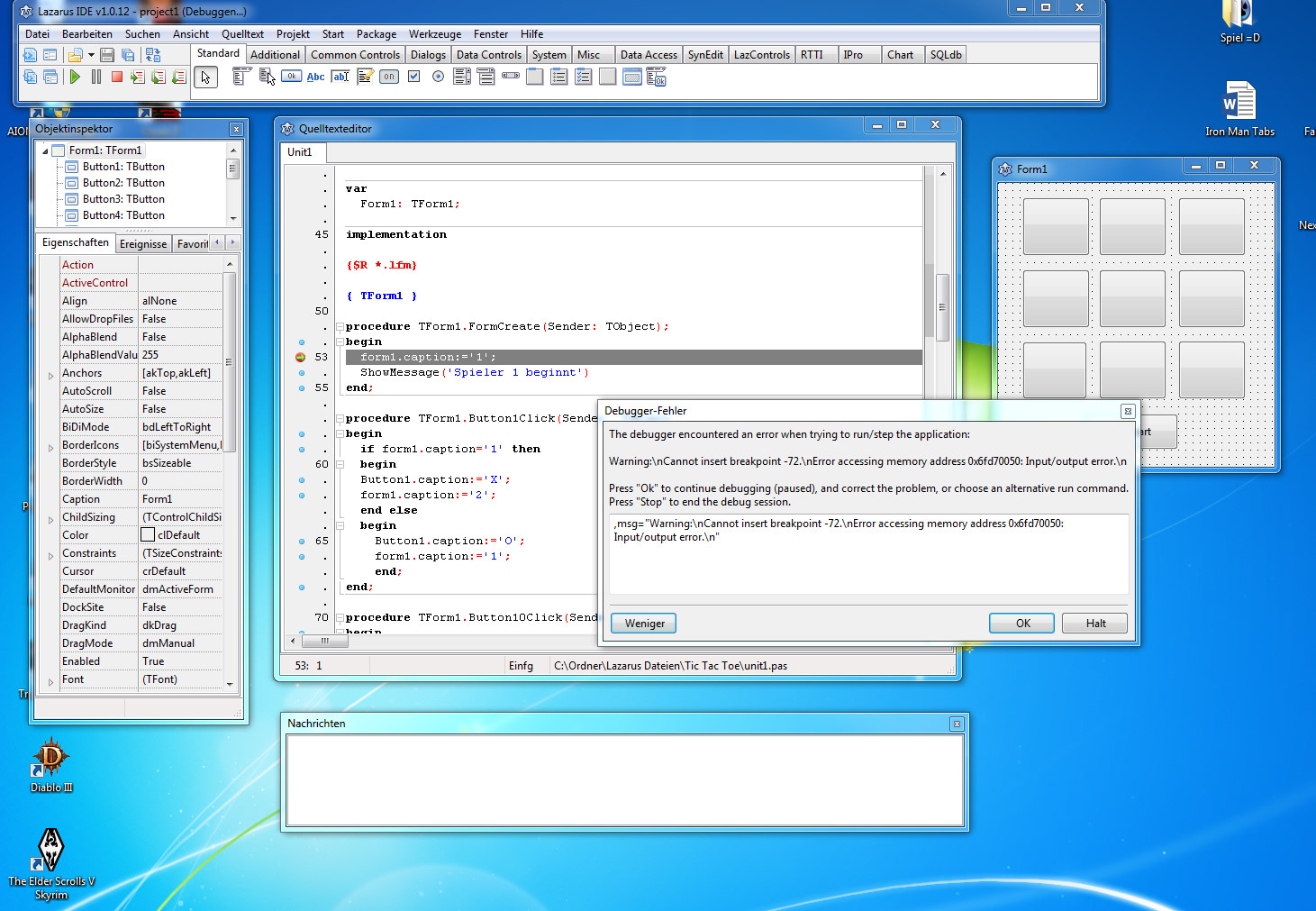Open the Projekt menu

[x=293, y=34]
